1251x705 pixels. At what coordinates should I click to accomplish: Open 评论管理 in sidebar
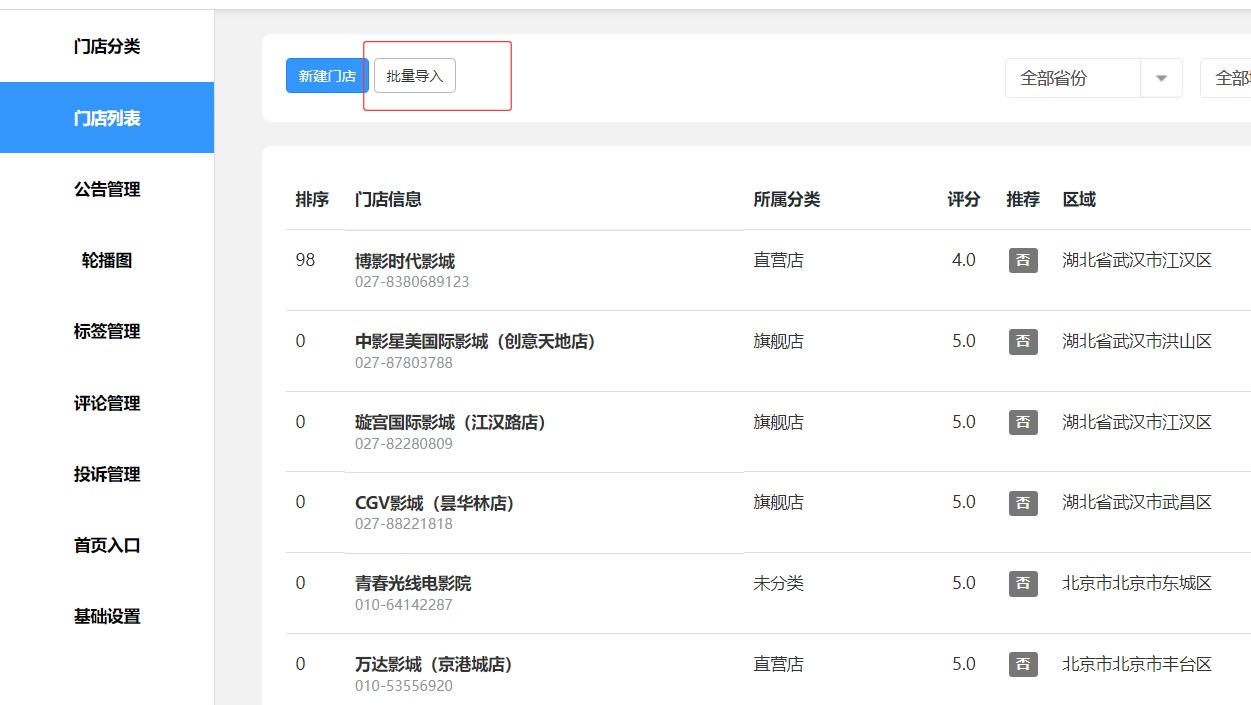pos(107,403)
